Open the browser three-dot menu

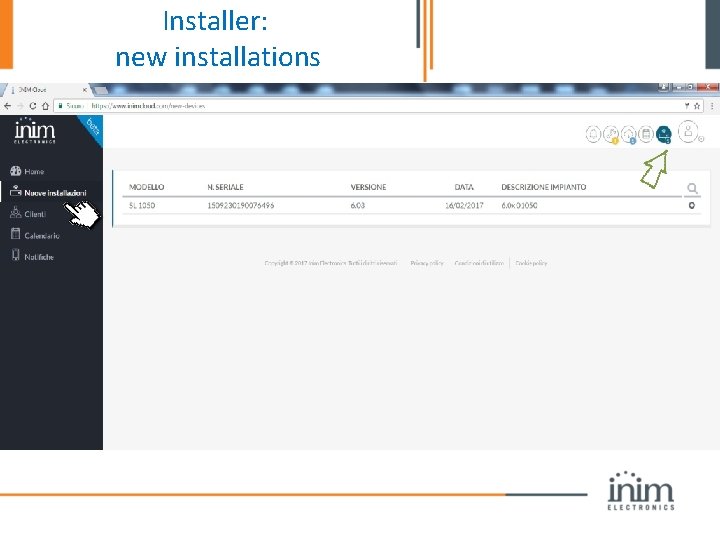click(x=712, y=106)
